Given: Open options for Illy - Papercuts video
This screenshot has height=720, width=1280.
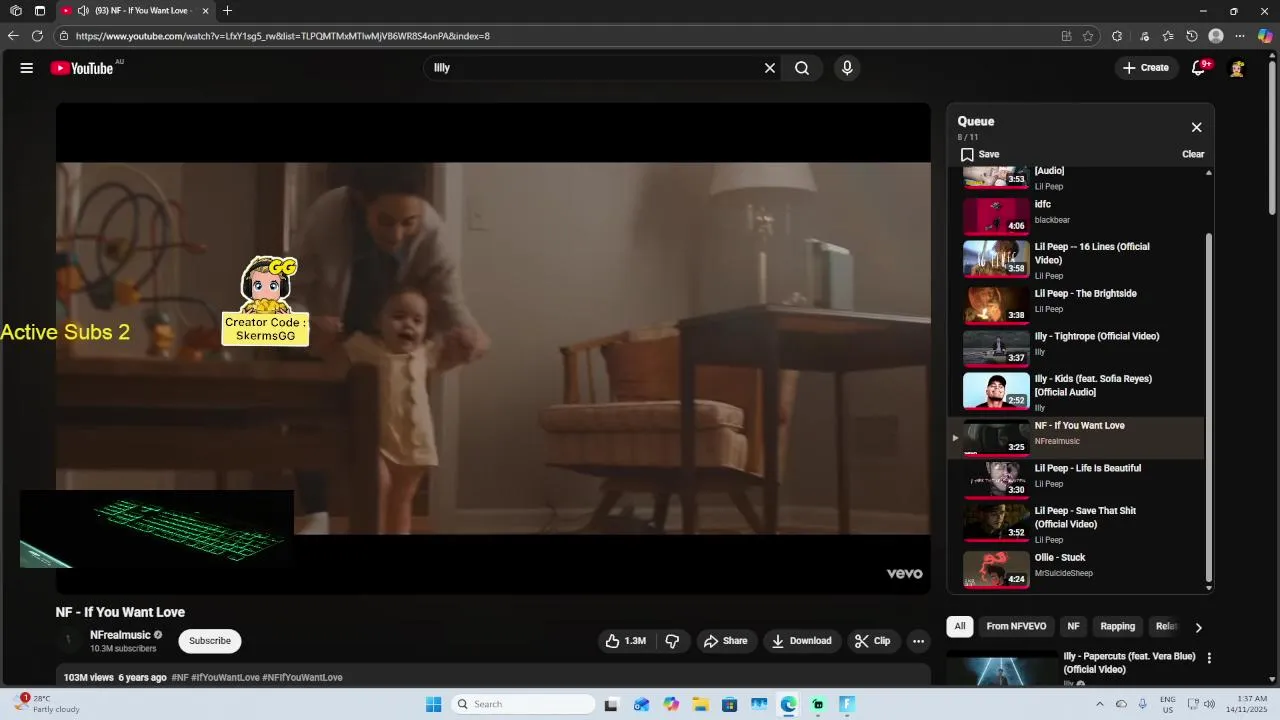Looking at the screenshot, I should (x=1209, y=658).
